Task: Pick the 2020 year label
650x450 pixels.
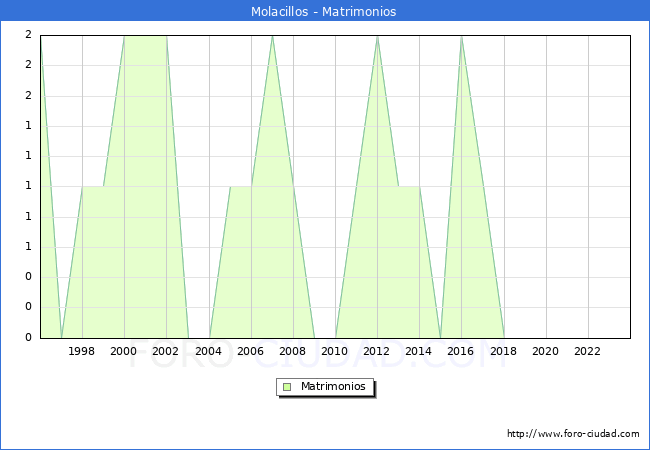Action: coord(545,351)
